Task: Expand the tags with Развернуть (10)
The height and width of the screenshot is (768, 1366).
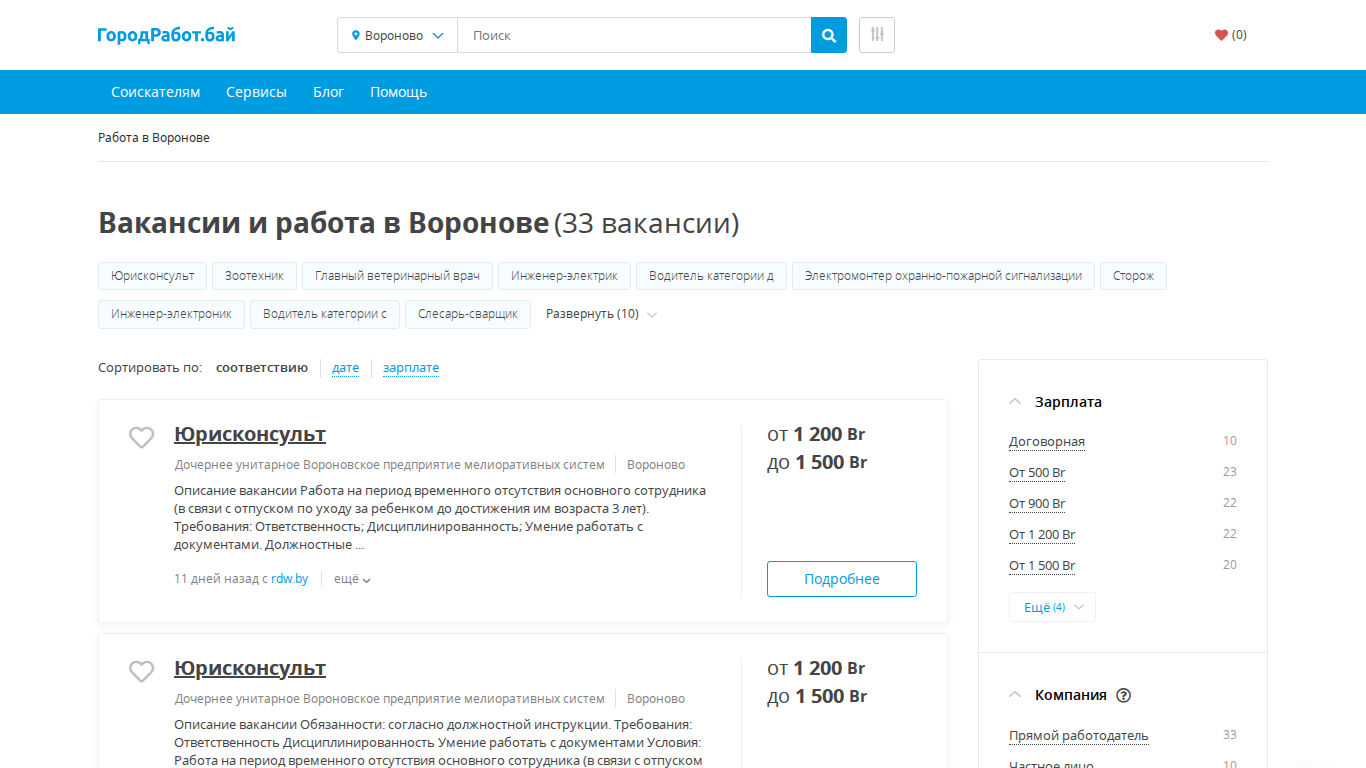Action: point(601,314)
